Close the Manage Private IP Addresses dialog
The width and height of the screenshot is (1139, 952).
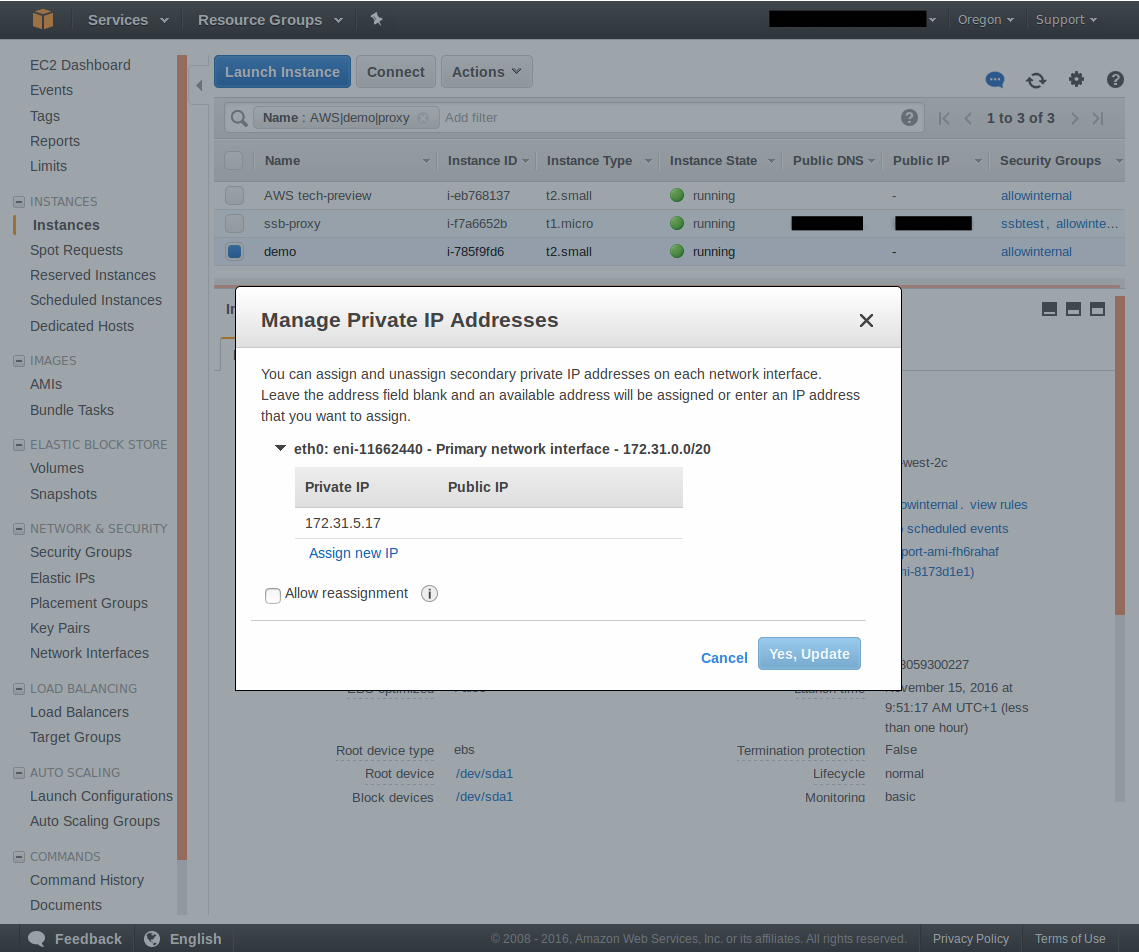866,320
